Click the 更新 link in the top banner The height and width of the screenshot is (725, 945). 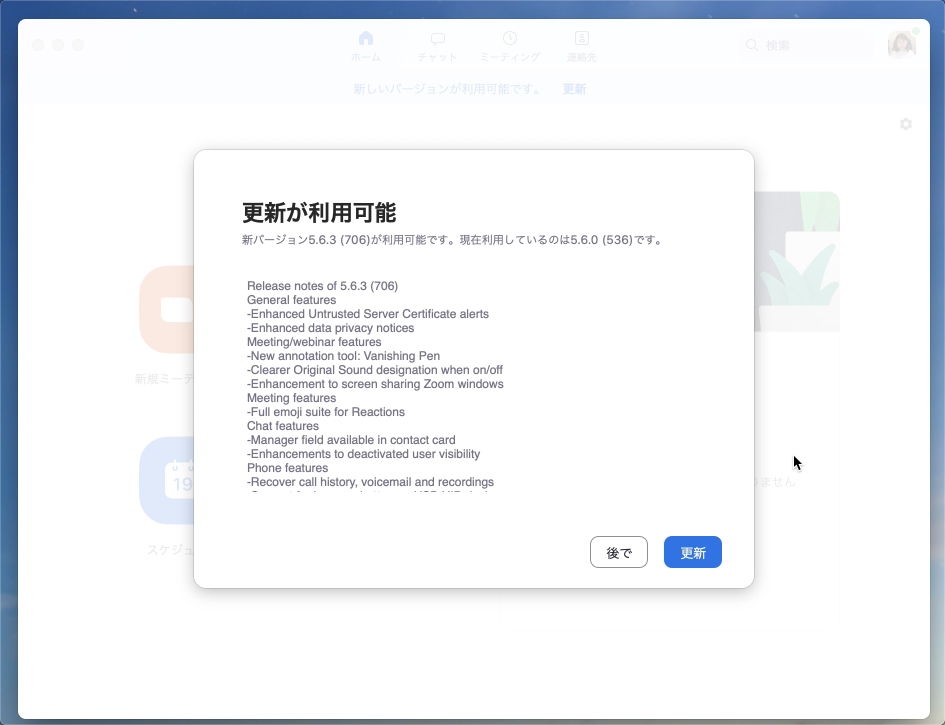tap(574, 89)
